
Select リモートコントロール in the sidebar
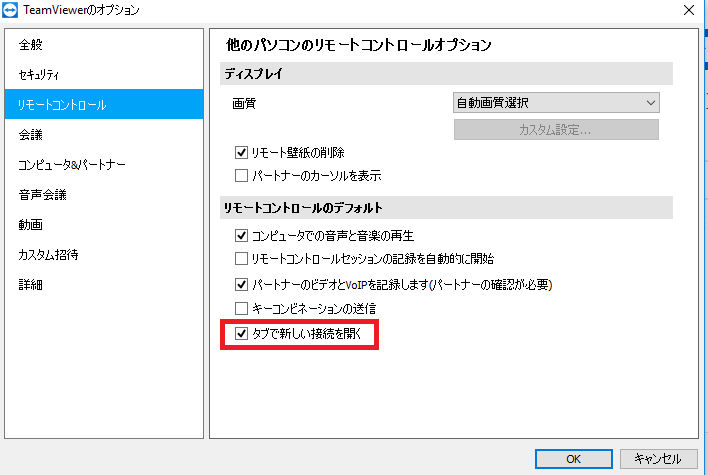[104, 104]
